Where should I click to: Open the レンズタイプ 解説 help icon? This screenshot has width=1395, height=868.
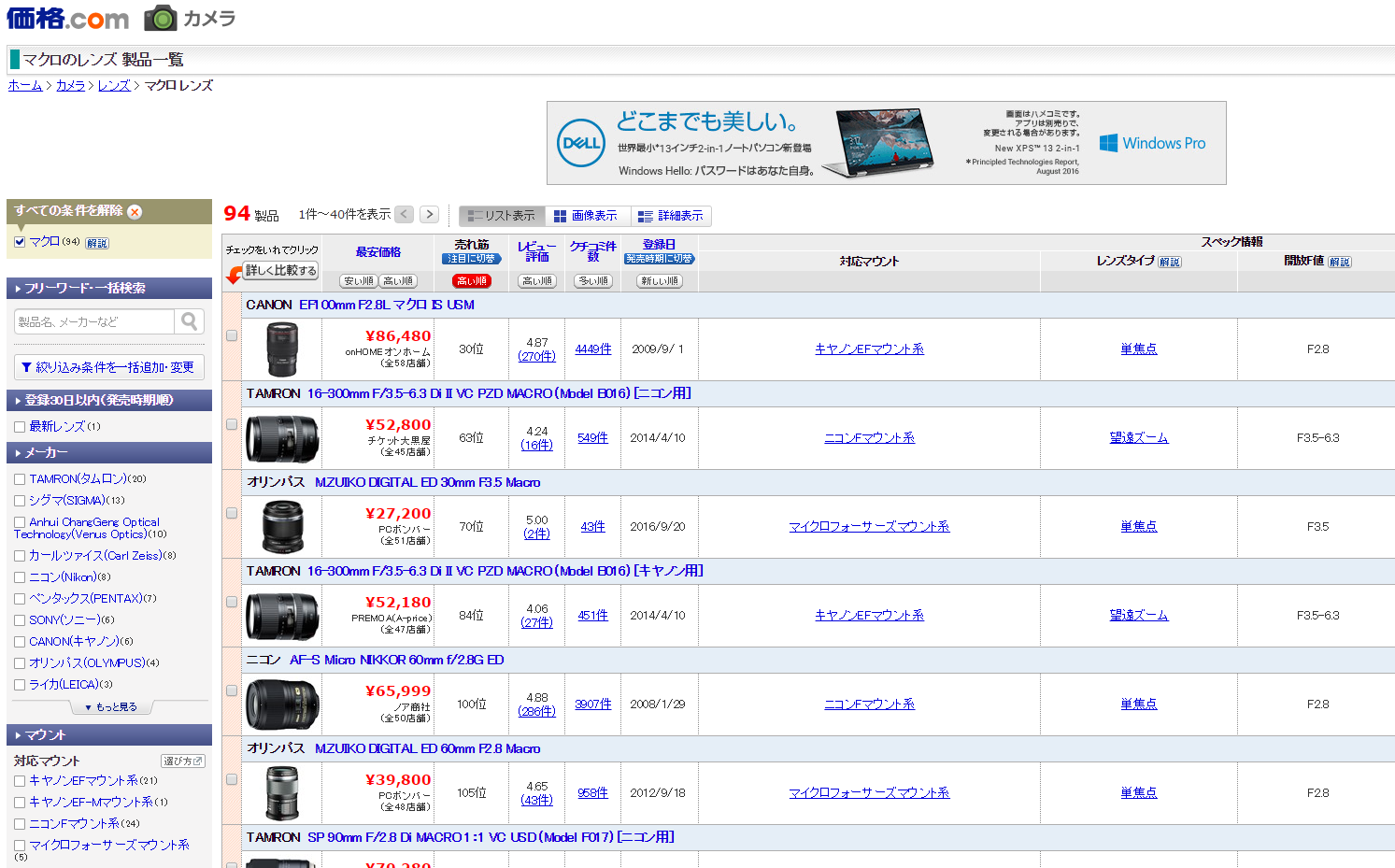[x=1170, y=262]
